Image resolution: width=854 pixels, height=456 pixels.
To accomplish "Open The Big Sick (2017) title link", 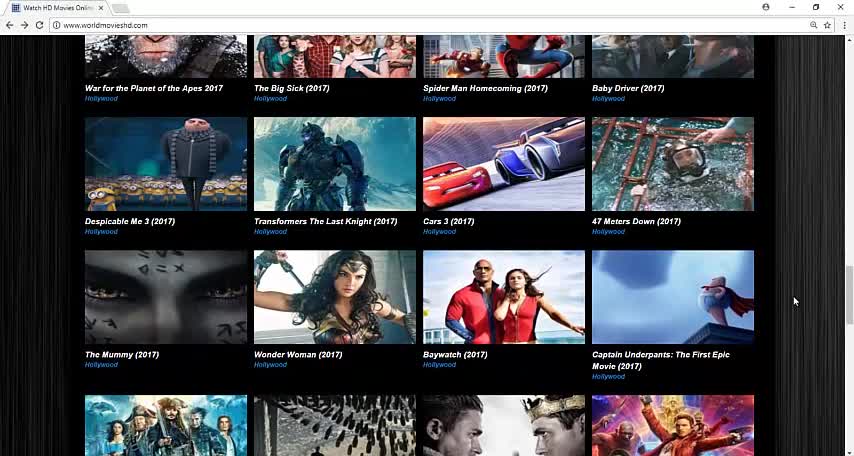I will click(x=291, y=88).
